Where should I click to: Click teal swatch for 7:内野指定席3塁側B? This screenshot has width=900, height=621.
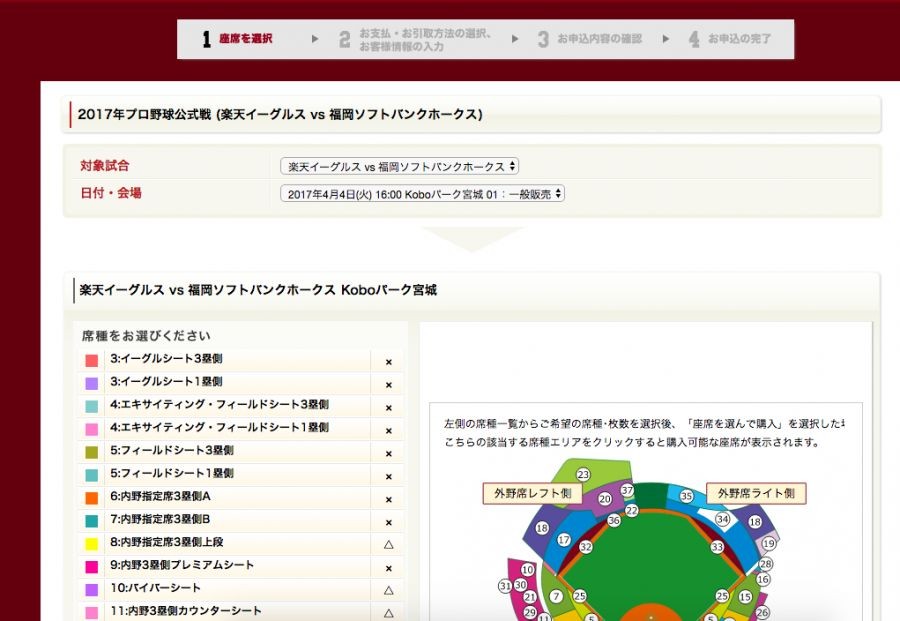(x=91, y=521)
